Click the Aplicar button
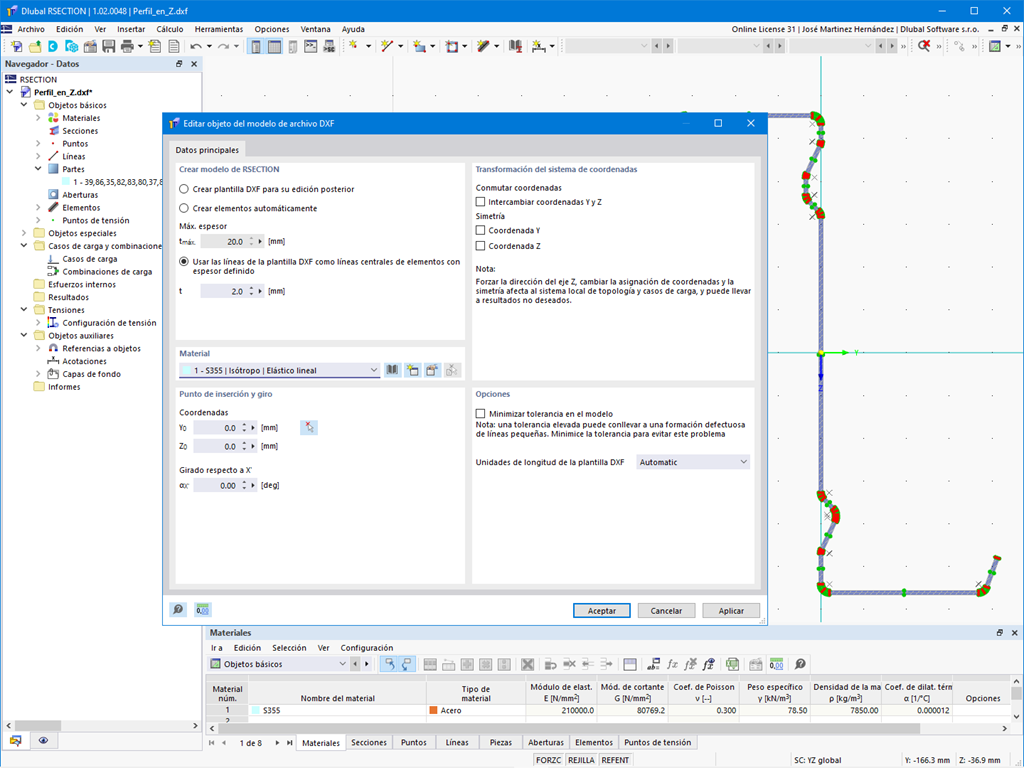The height and width of the screenshot is (768, 1024). (x=731, y=611)
